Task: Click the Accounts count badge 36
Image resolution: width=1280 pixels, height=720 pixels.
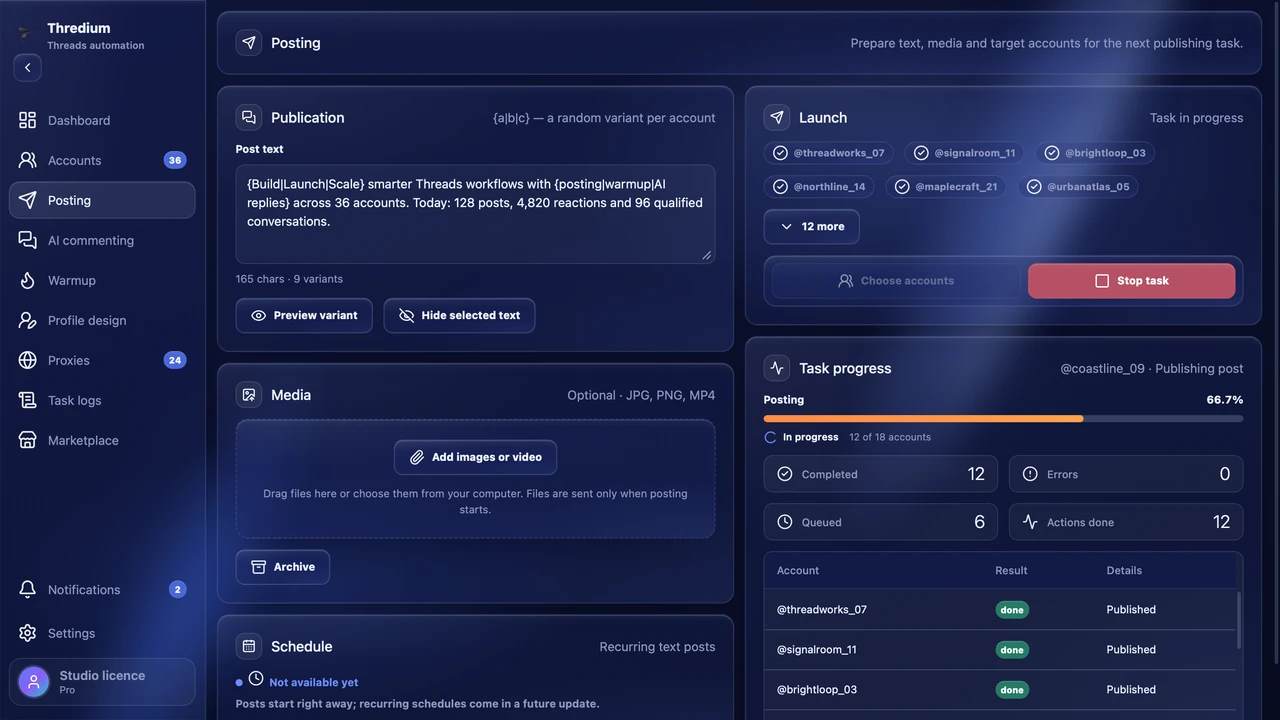Action: click(x=175, y=160)
